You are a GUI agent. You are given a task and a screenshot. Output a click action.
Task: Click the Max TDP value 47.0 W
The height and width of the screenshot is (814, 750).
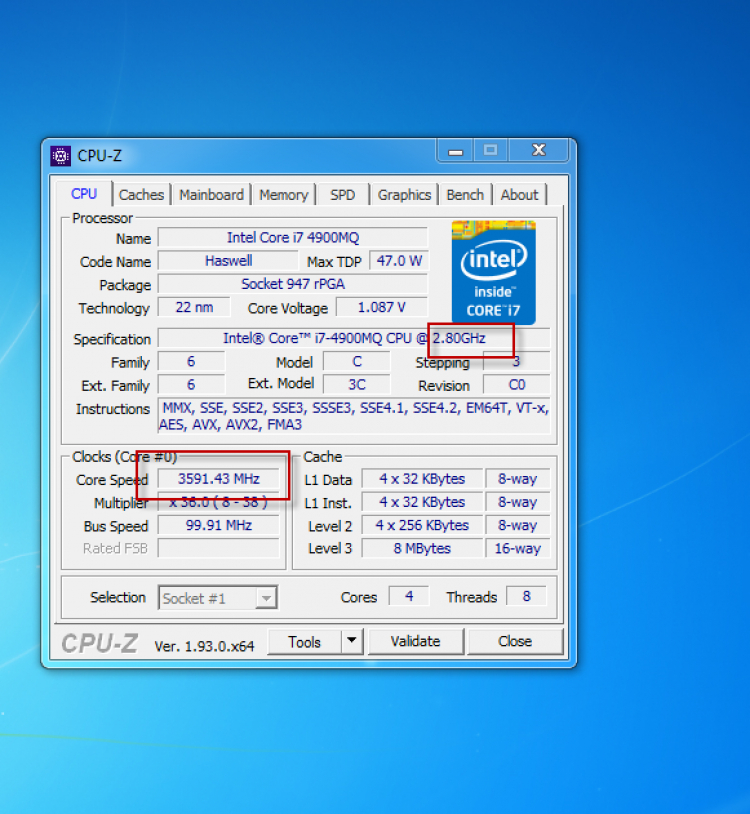(399, 261)
